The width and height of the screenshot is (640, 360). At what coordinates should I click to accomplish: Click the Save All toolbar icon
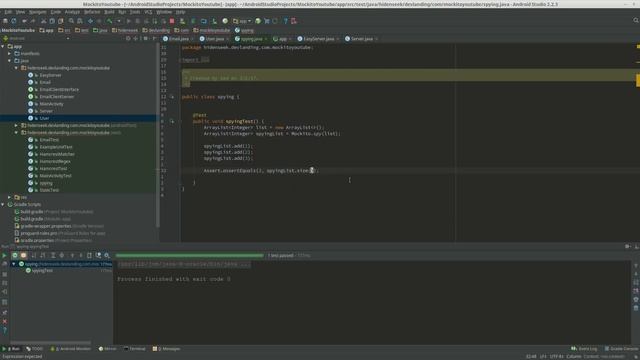tap(5, 21)
